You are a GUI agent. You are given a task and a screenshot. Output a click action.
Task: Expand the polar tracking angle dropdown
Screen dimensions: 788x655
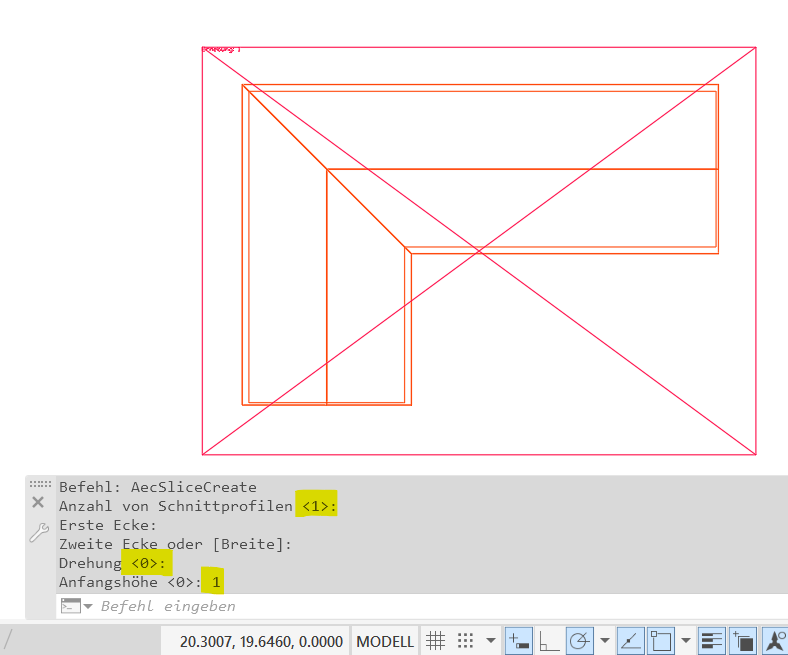click(x=605, y=641)
